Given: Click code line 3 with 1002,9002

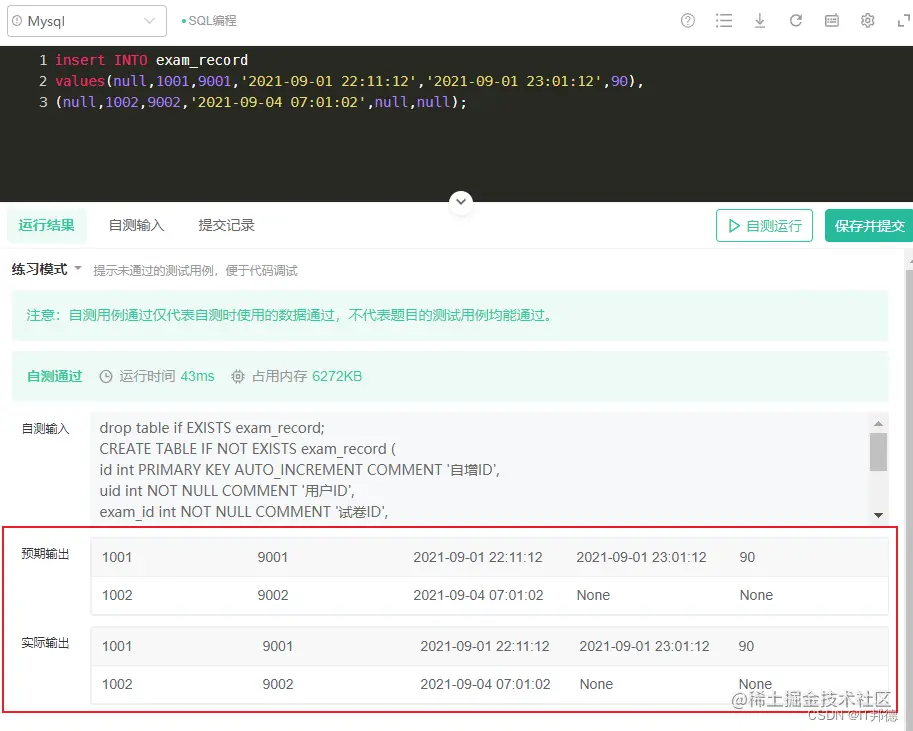Looking at the screenshot, I should pos(261,102).
